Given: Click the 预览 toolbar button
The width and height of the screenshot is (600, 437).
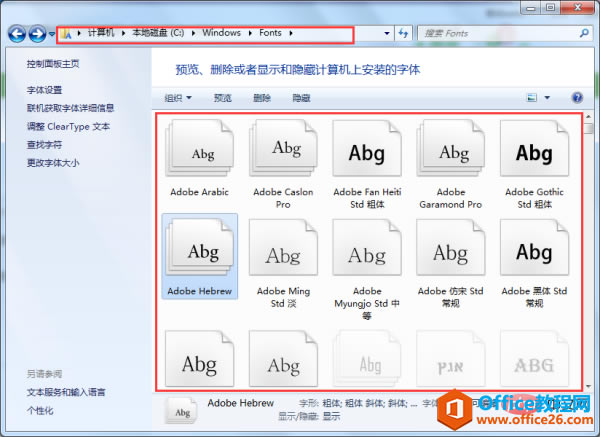Looking at the screenshot, I should (x=222, y=98).
